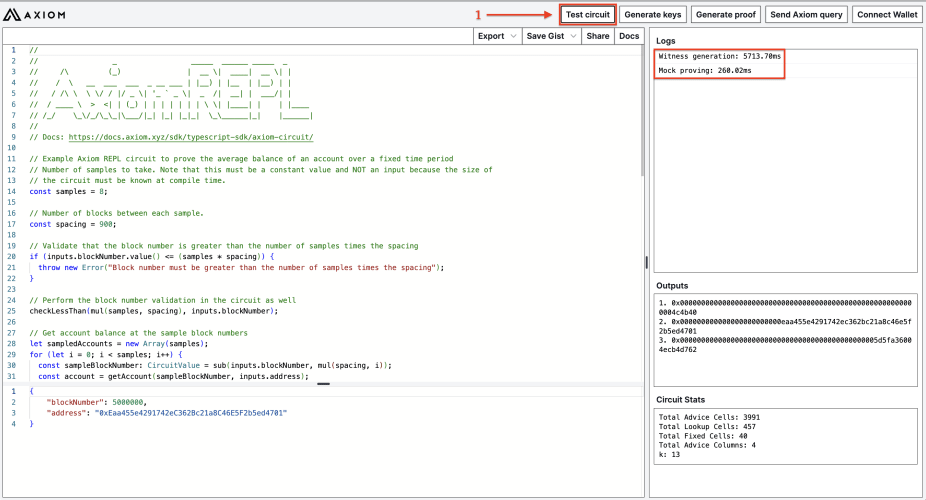The height and width of the screenshot is (500, 926).
Task: Expand the Save Gist chevron arrow
Action: 573,36
